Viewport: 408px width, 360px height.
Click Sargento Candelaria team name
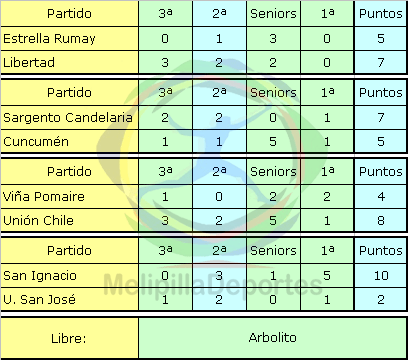point(68,118)
